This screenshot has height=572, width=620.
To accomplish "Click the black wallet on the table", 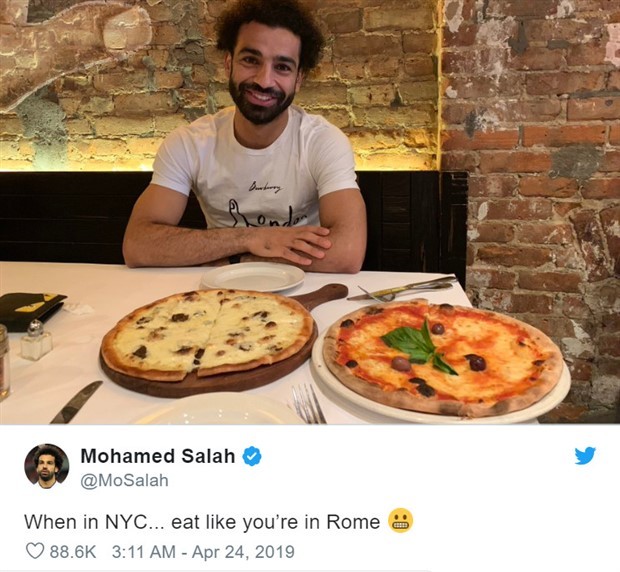I will click(31, 310).
